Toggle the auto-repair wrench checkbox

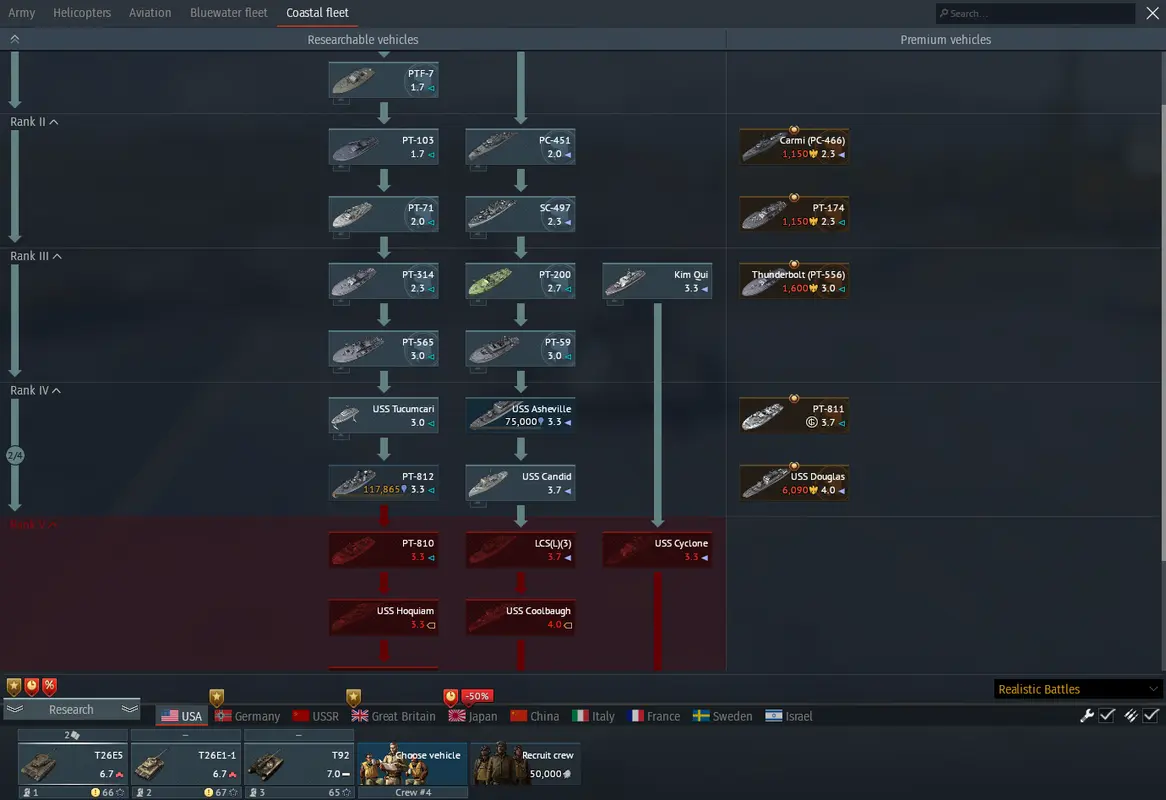tap(1107, 715)
